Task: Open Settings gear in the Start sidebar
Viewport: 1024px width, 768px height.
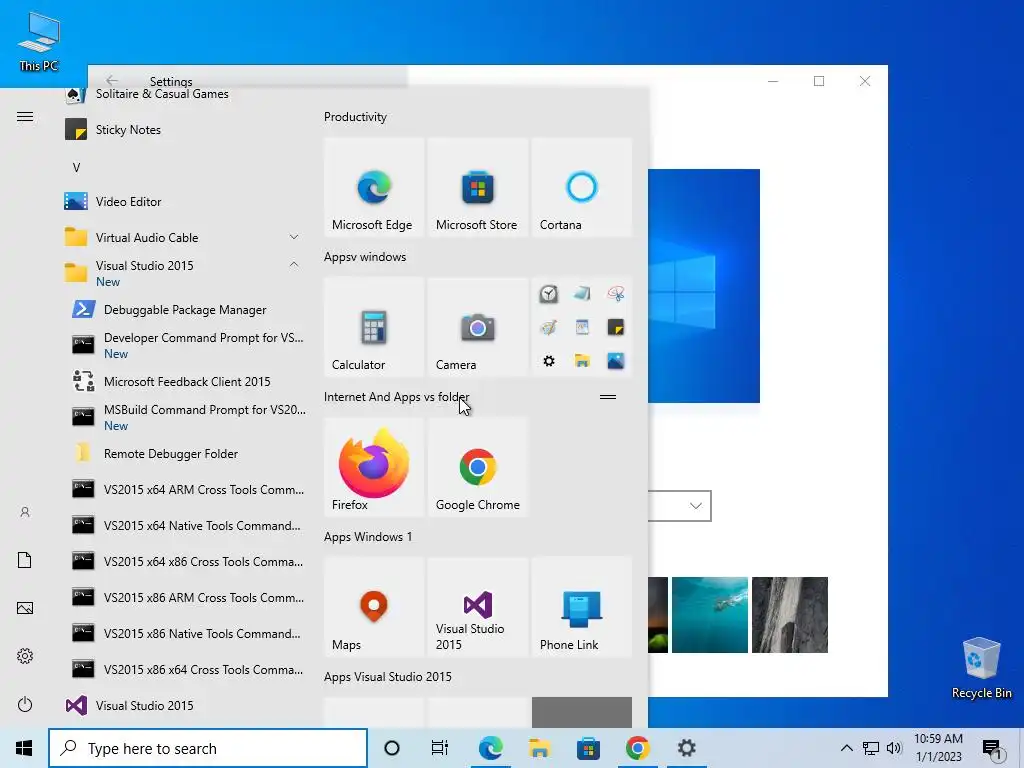Action: tap(25, 656)
